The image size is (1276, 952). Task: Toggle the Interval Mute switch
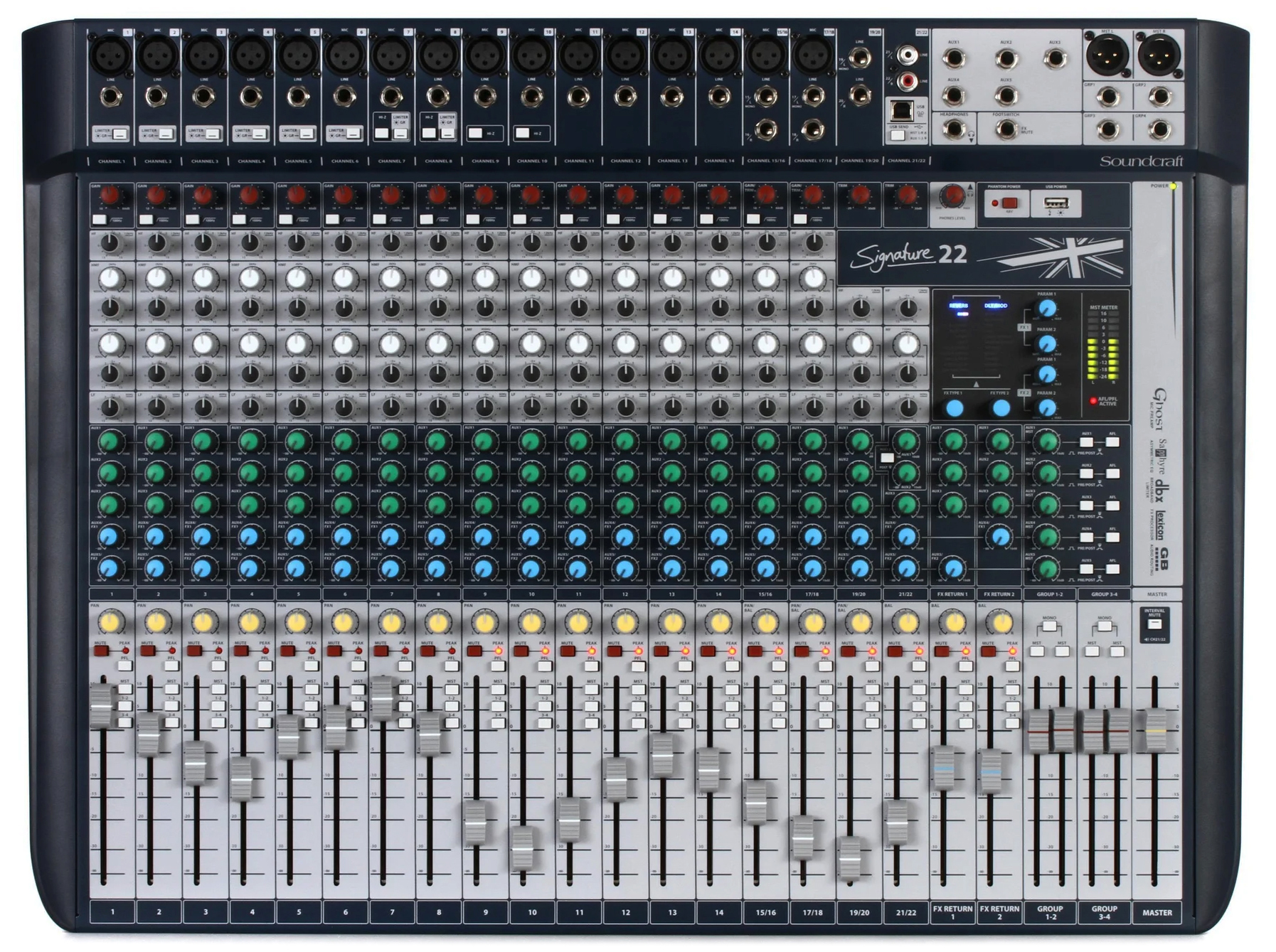point(1154,624)
